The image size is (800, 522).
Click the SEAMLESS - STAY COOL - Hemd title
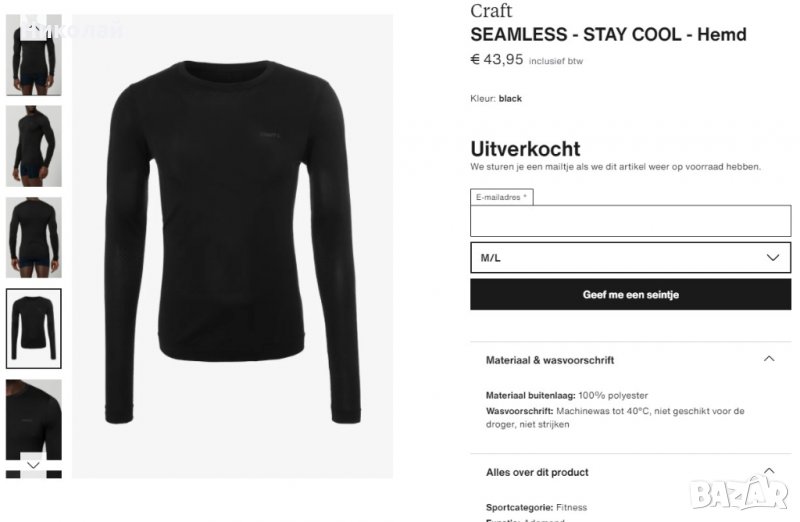coord(608,35)
